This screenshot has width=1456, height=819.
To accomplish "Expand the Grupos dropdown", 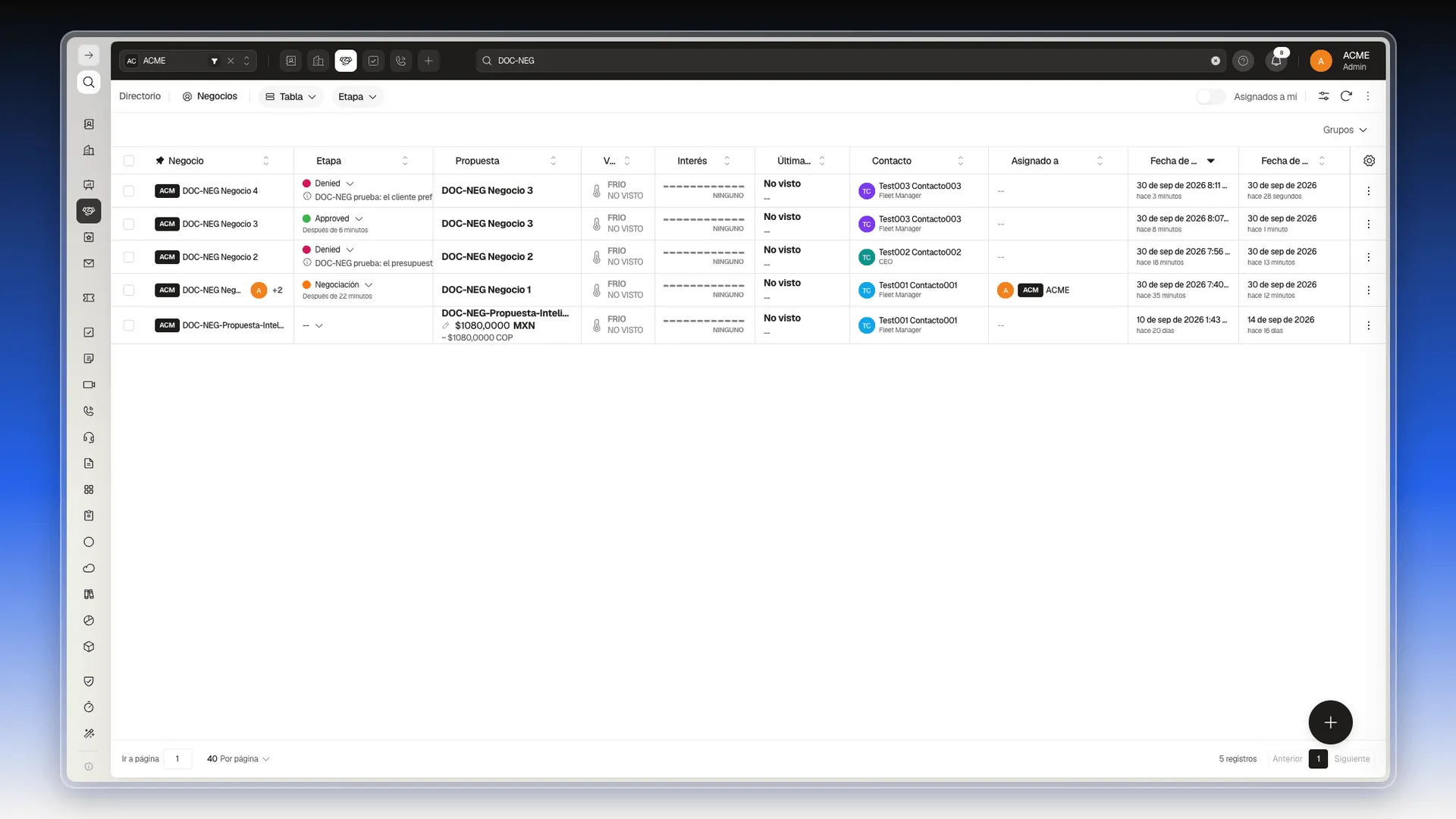I will (x=1345, y=130).
